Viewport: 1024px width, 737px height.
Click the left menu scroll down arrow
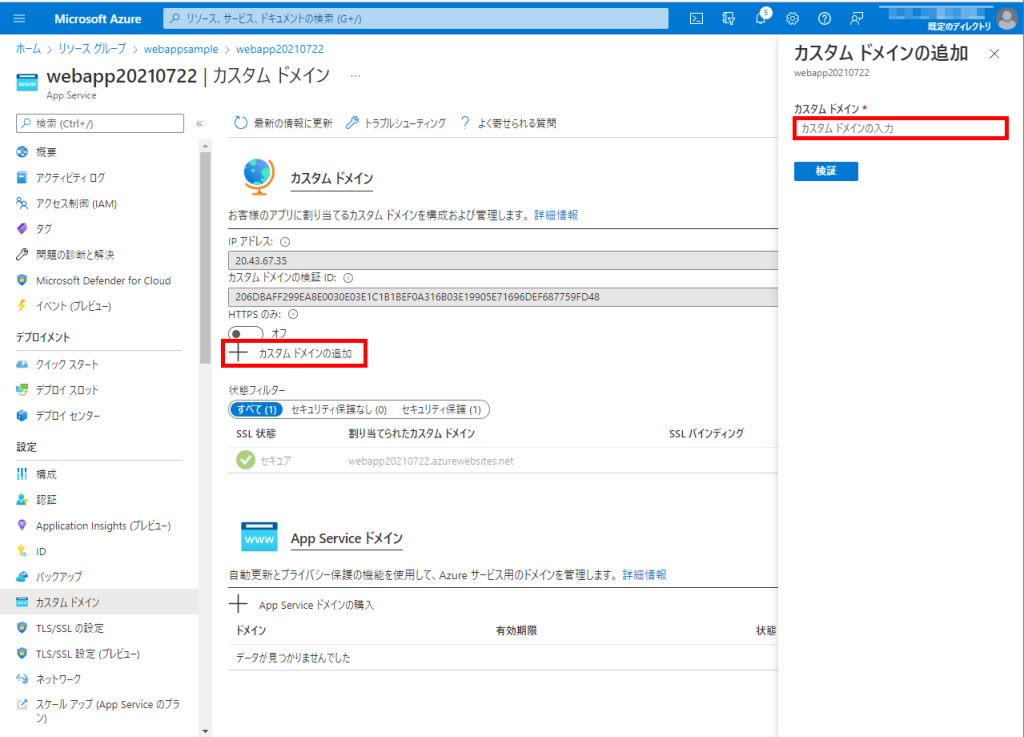205,731
